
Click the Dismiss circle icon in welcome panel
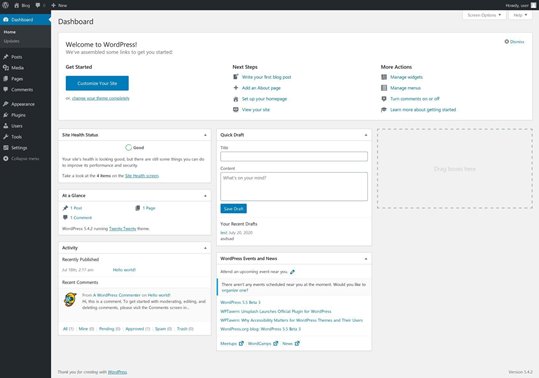(x=506, y=42)
